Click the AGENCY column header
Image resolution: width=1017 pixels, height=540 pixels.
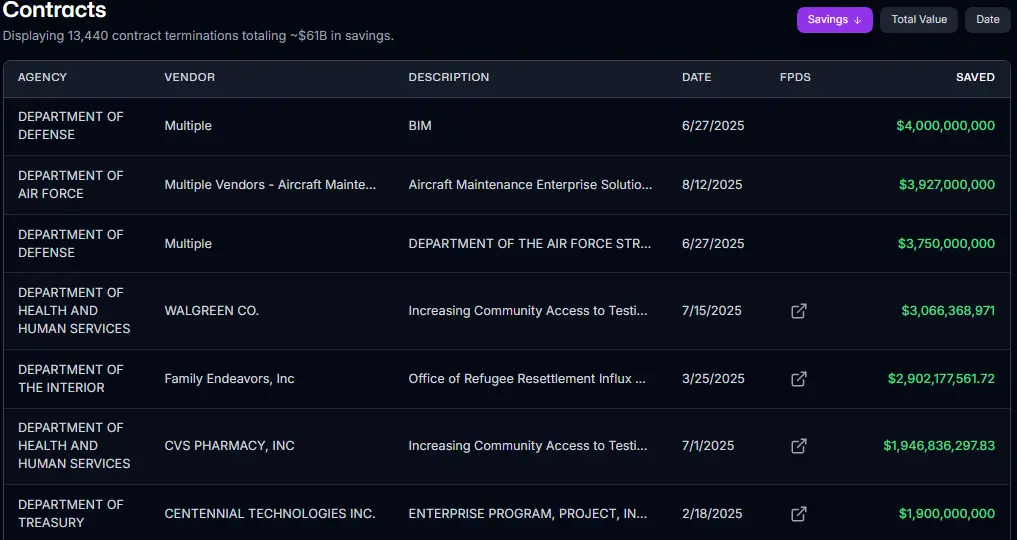tap(42, 77)
